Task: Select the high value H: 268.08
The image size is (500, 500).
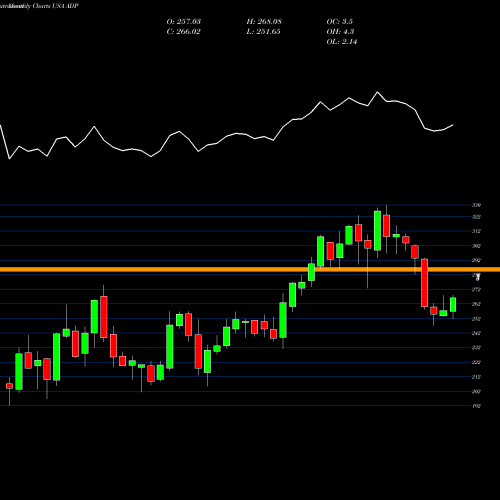Action: 264,22
